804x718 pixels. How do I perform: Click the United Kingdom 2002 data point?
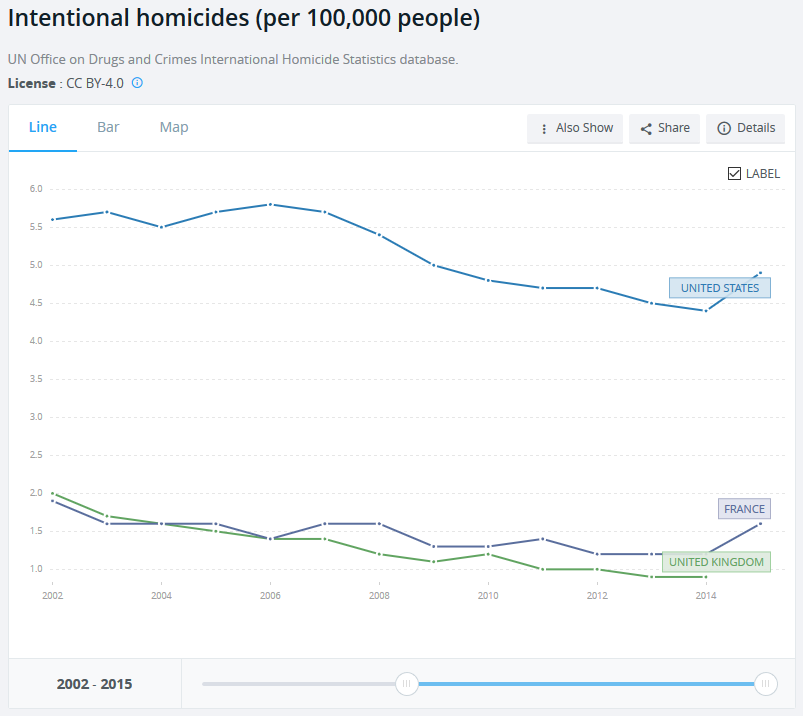52,493
